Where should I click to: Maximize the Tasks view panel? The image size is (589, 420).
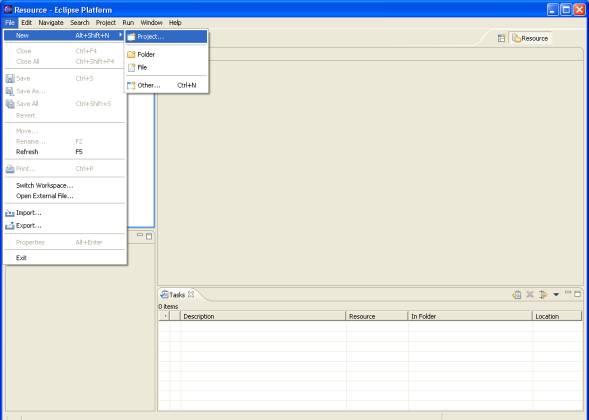coord(578,294)
